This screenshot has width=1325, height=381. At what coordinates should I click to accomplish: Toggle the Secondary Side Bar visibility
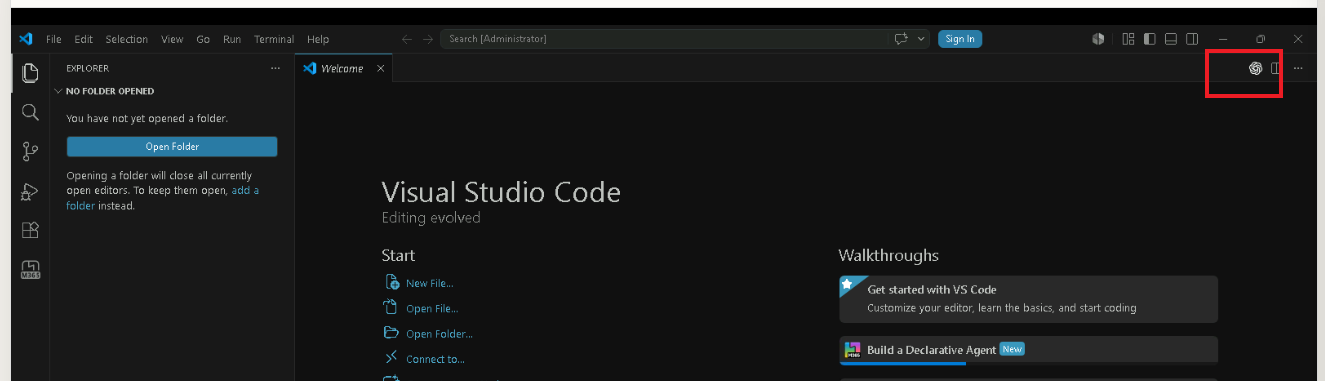(1191, 39)
